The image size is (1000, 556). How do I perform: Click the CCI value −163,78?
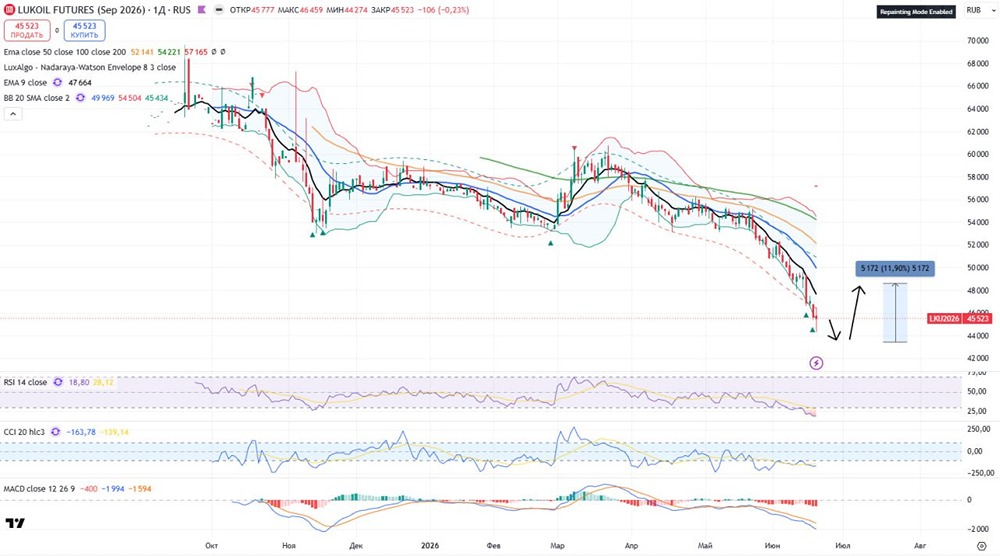[81, 432]
